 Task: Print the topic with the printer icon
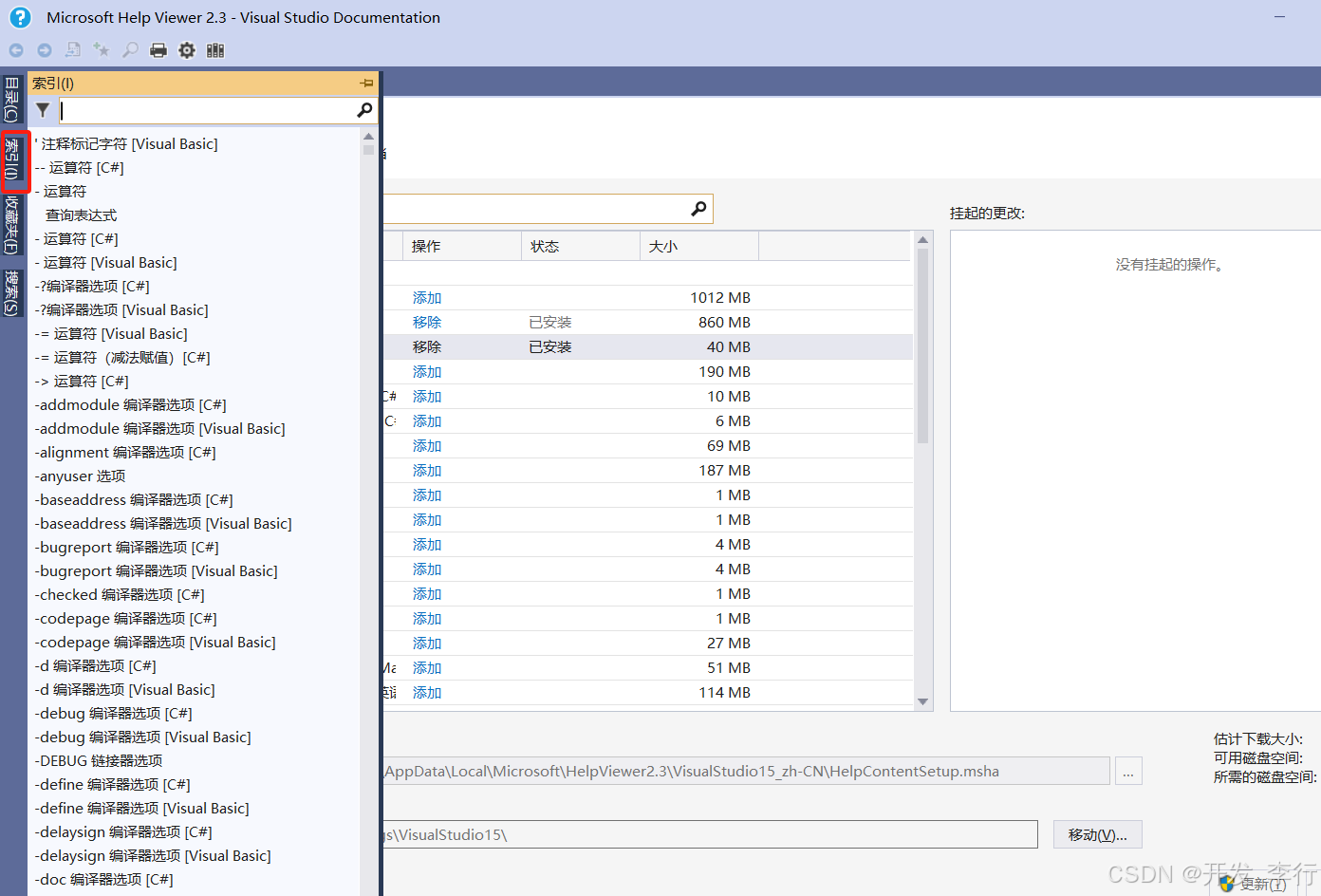(x=158, y=50)
